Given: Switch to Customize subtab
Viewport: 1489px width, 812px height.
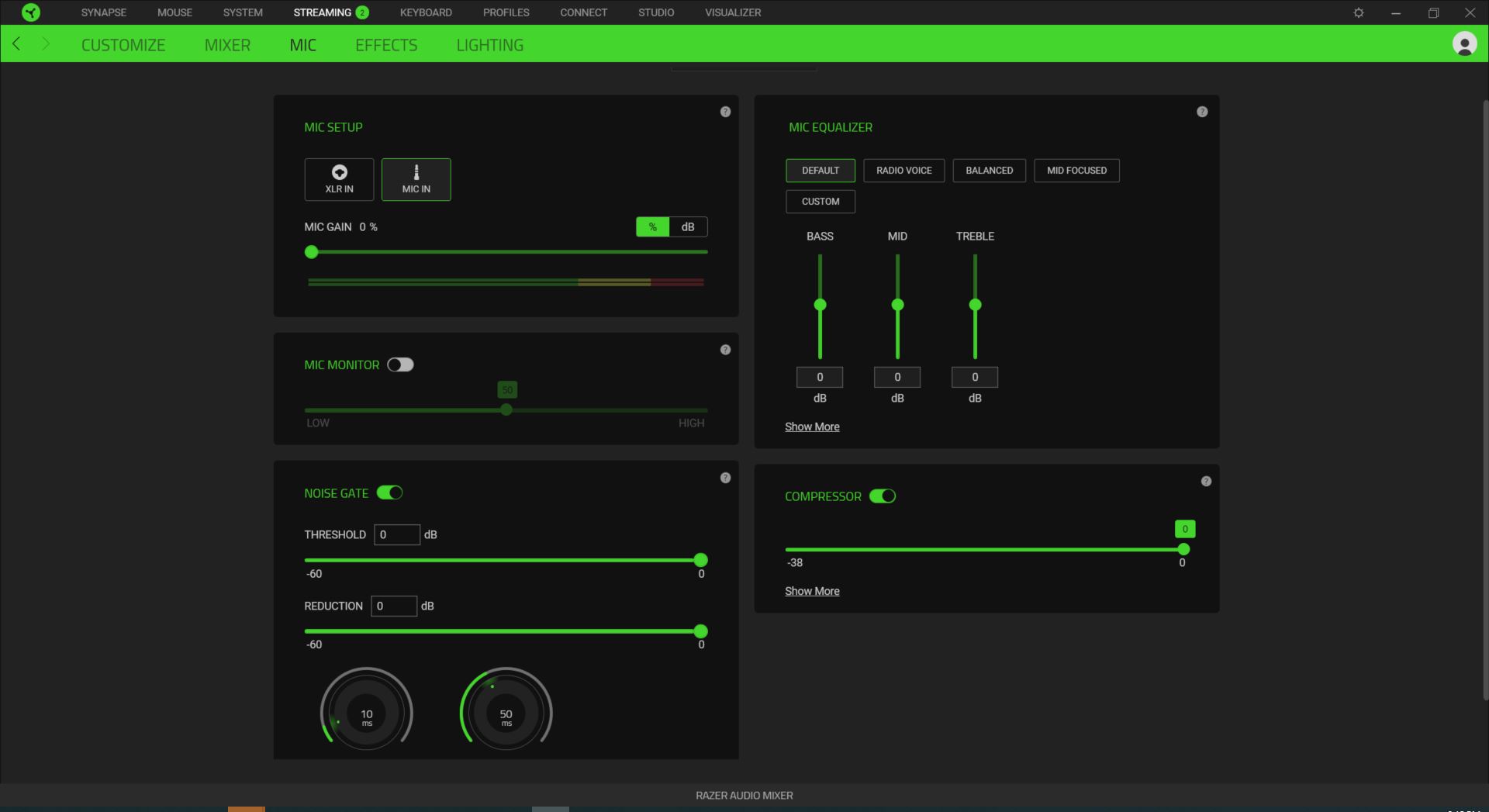Looking at the screenshot, I should (x=123, y=45).
